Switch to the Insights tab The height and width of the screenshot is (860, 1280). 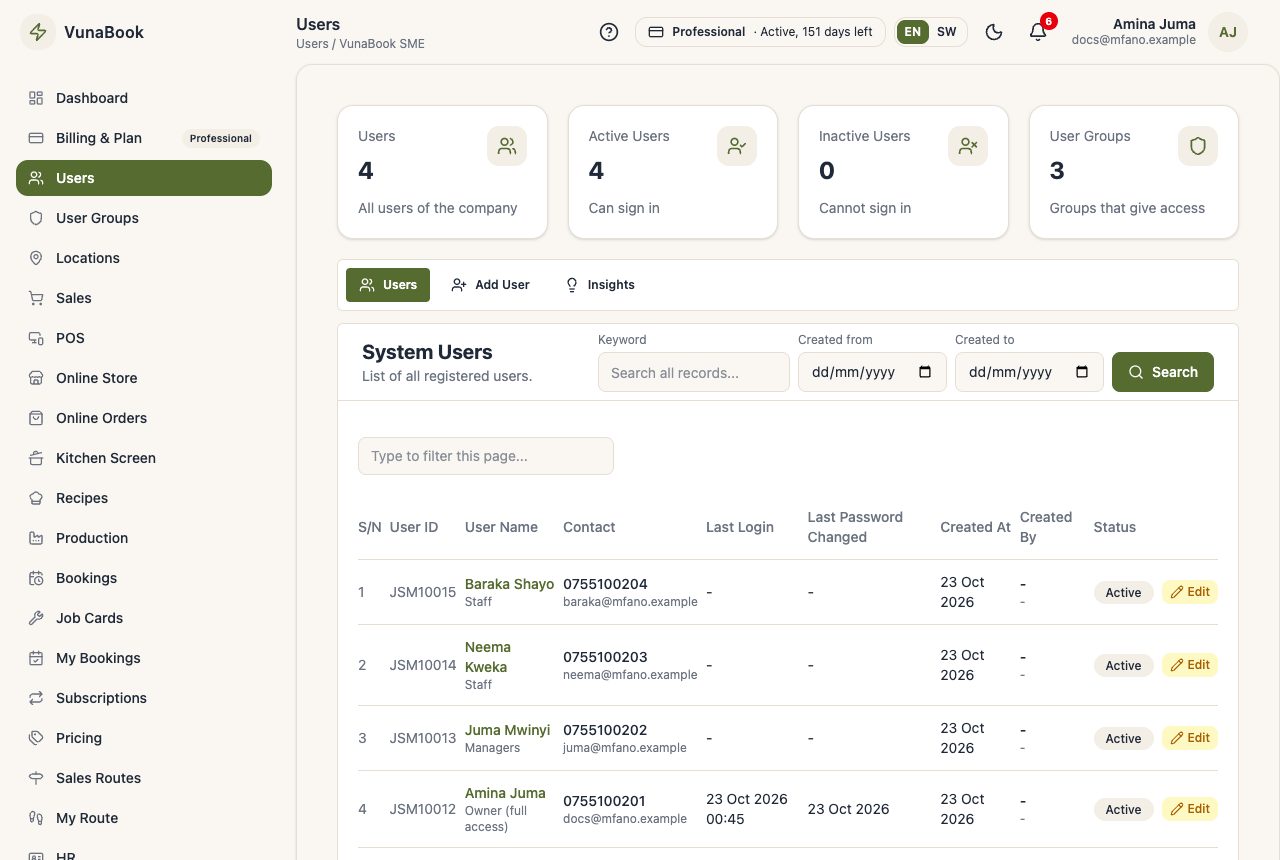point(600,285)
